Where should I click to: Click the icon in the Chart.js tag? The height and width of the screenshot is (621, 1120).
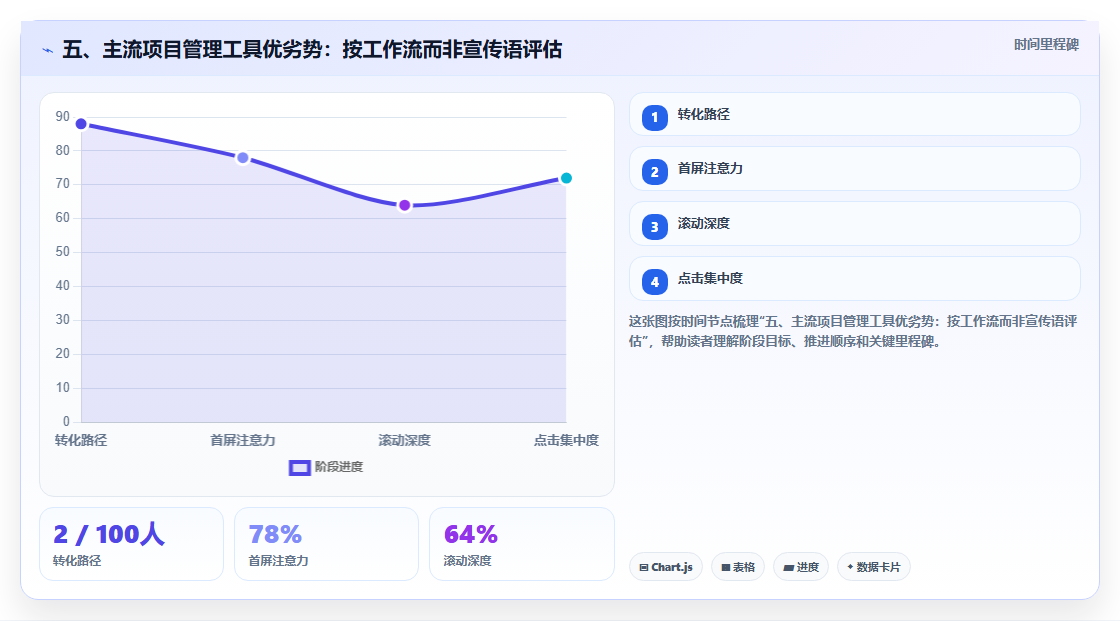click(x=644, y=567)
